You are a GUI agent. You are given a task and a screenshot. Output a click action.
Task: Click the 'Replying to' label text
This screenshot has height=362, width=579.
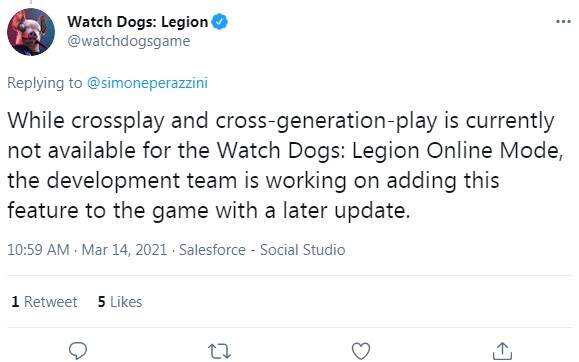(x=45, y=83)
